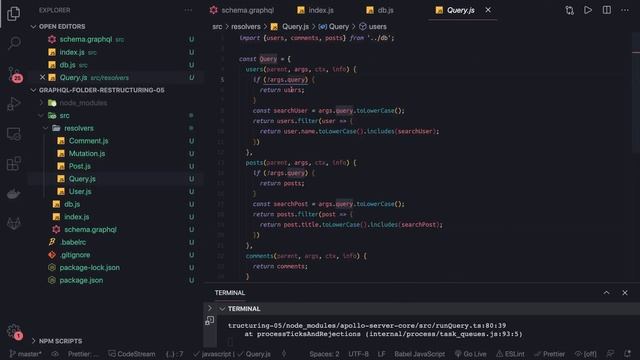Open the Docker view in activity bar
This screenshot has height=360, width=640.
14,193
